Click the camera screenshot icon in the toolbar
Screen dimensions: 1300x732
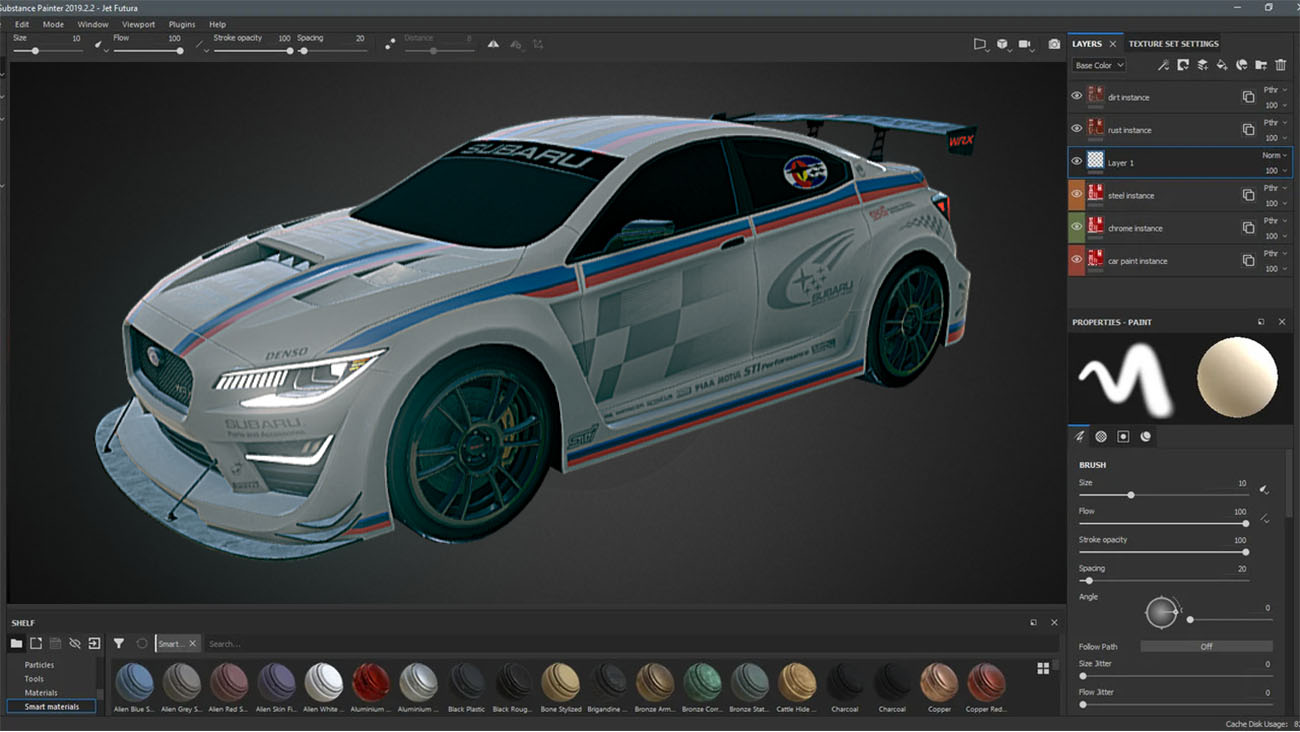point(1054,44)
